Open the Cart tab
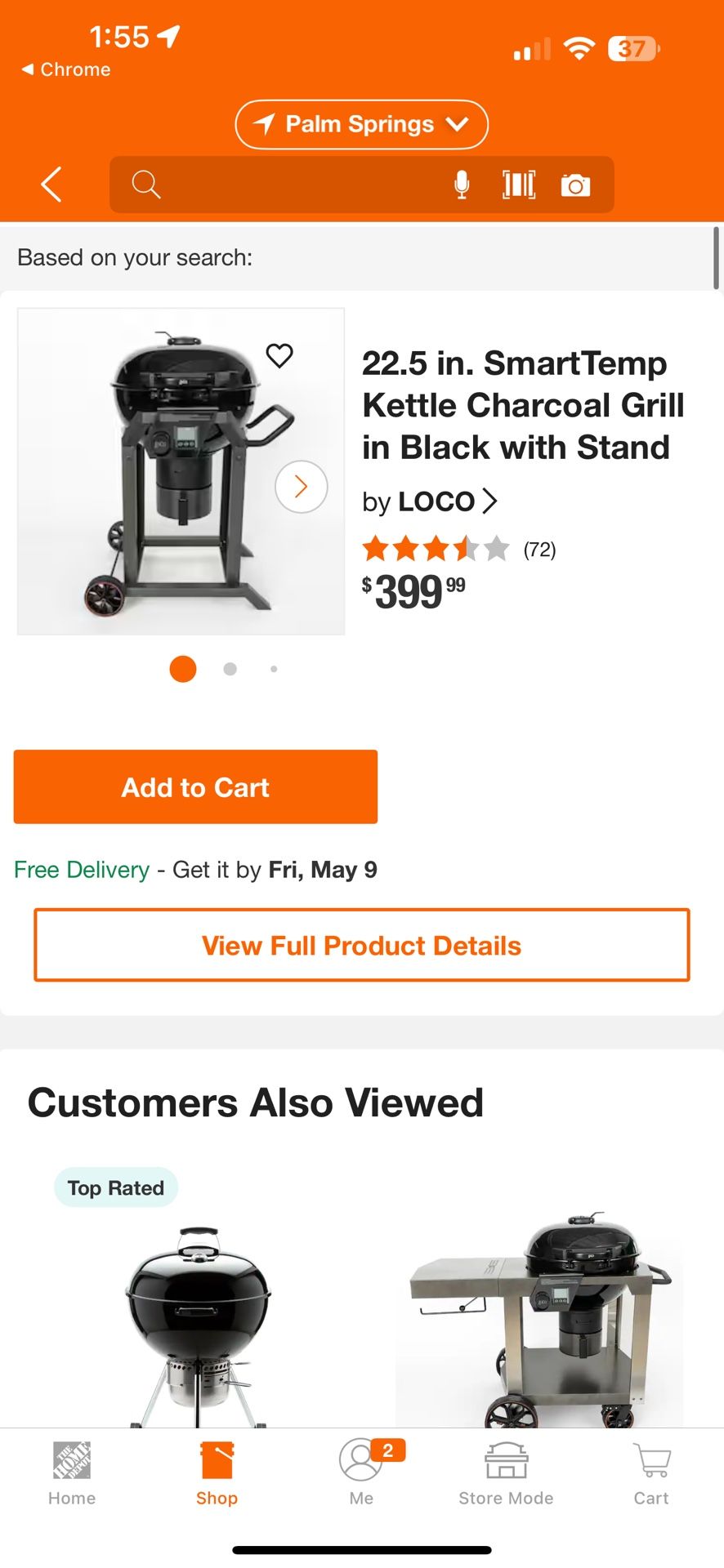Viewport: 724px width, 1568px height. (651, 1473)
